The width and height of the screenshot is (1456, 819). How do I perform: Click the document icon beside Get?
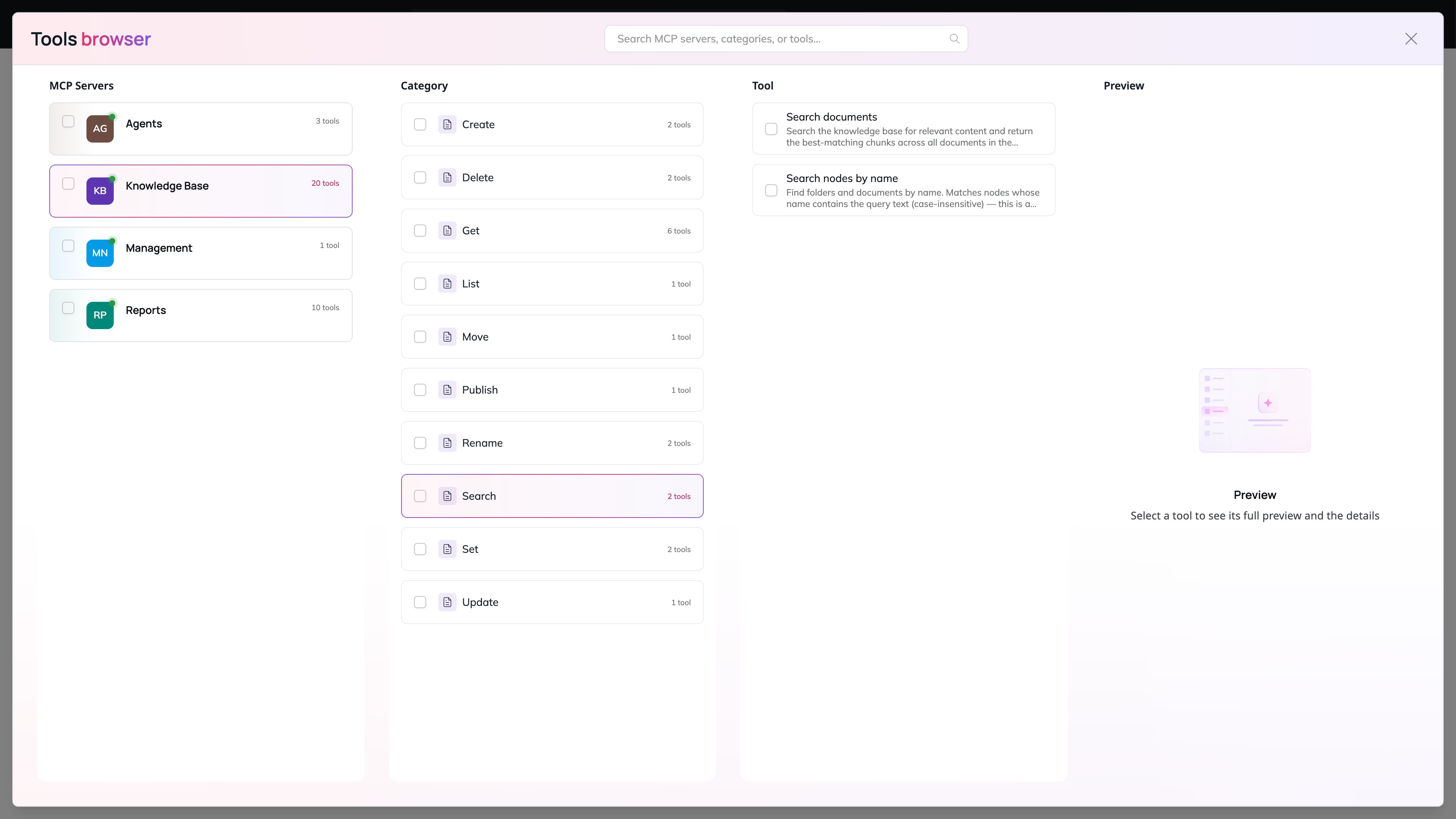pyautogui.click(x=447, y=231)
